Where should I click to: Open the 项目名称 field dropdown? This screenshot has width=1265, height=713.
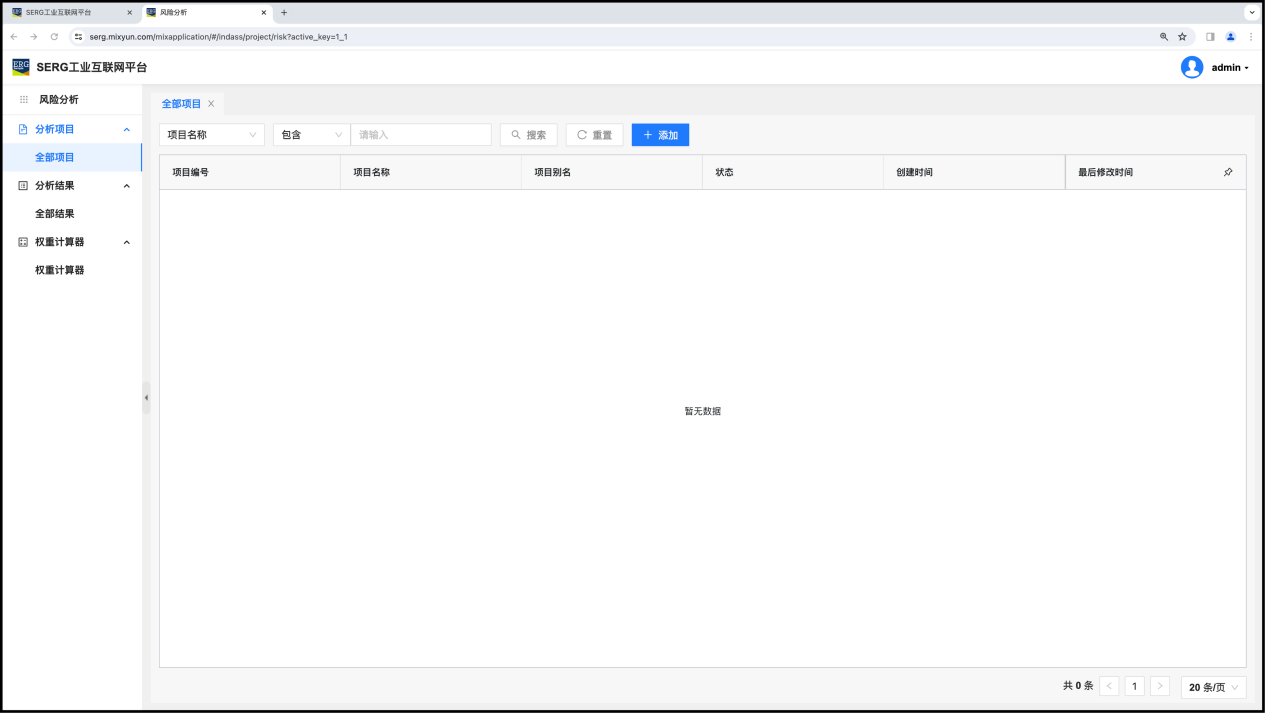[212, 135]
